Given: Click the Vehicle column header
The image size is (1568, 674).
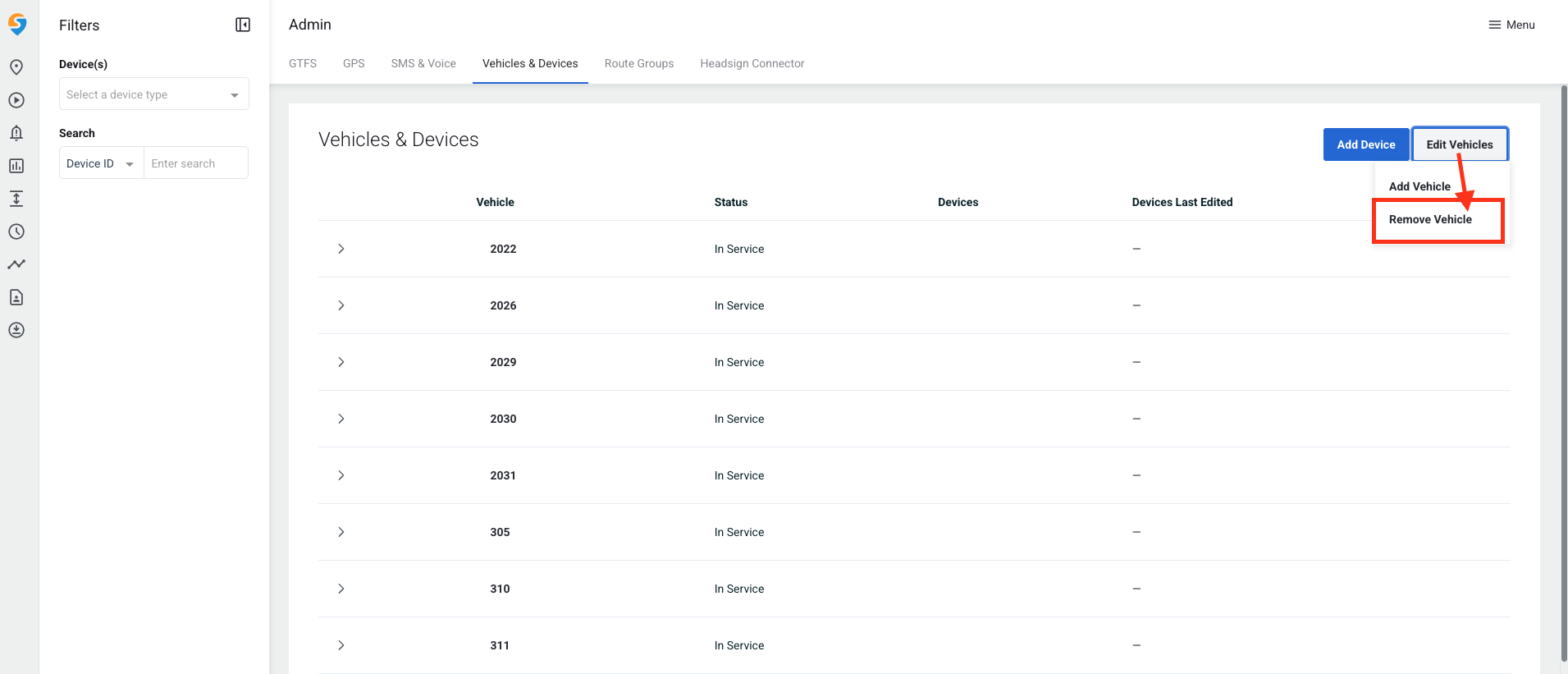Looking at the screenshot, I should point(496,202).
